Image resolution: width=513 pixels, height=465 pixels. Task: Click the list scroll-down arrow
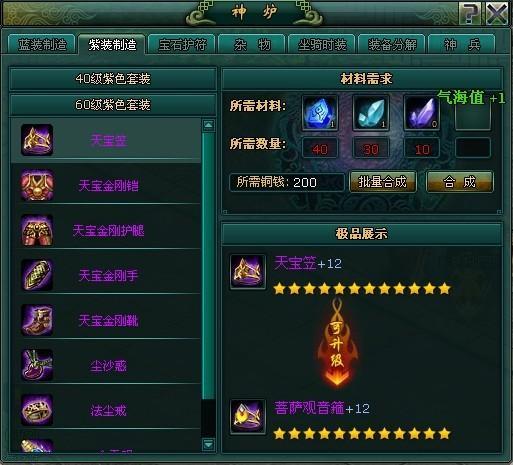click(209, 444)
